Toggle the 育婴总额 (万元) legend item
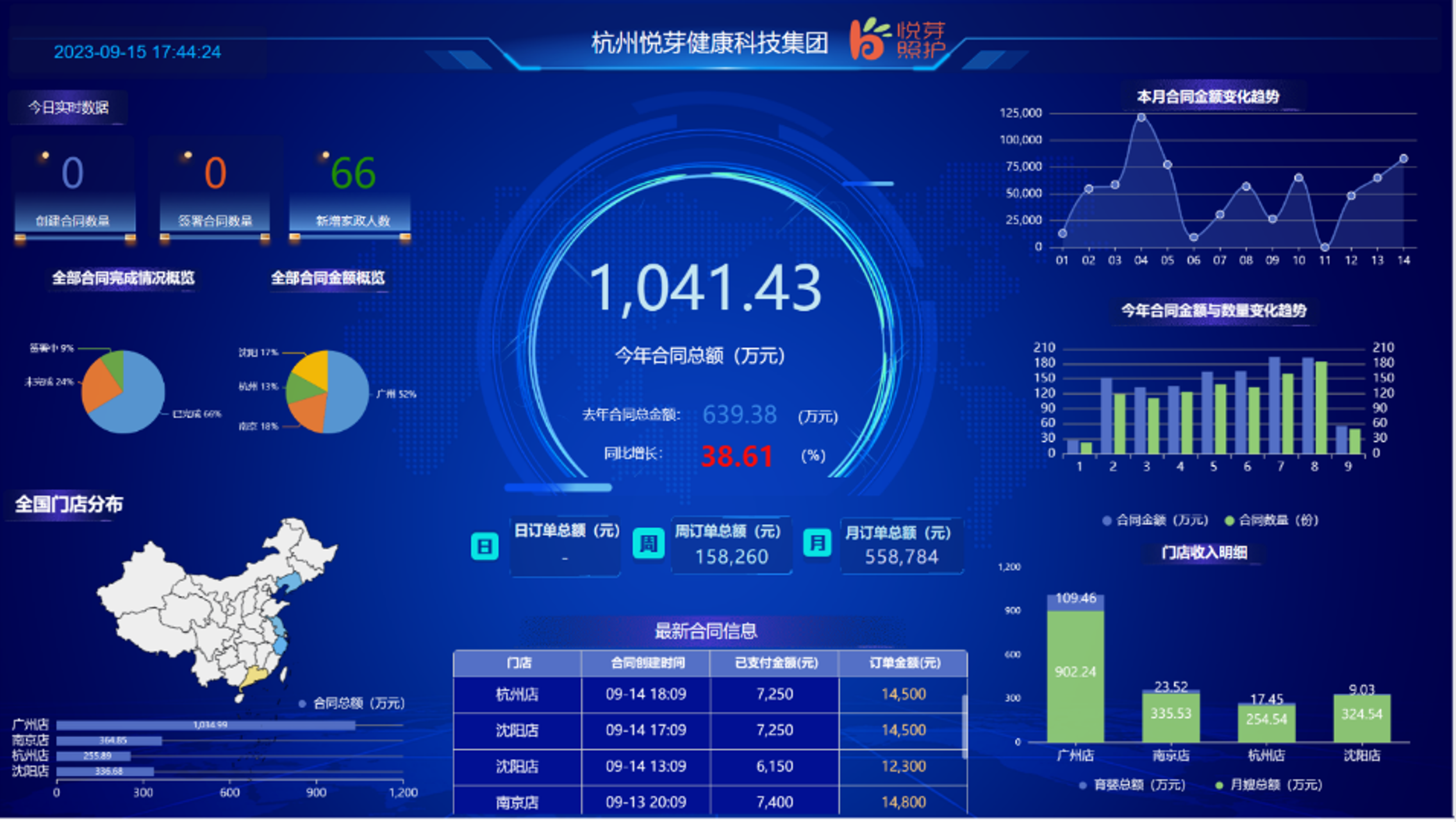1456x822 pixels. [x=1132, y=785]
